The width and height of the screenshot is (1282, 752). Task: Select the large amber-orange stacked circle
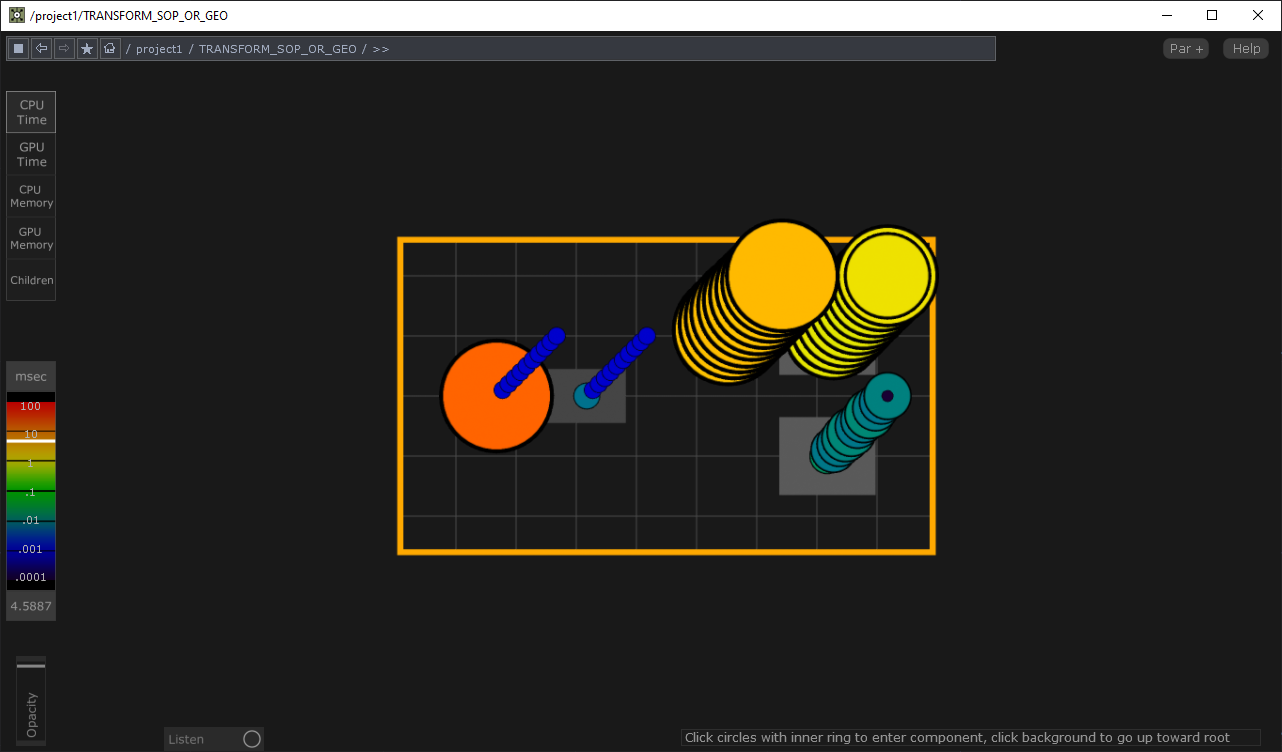point(782,275)
